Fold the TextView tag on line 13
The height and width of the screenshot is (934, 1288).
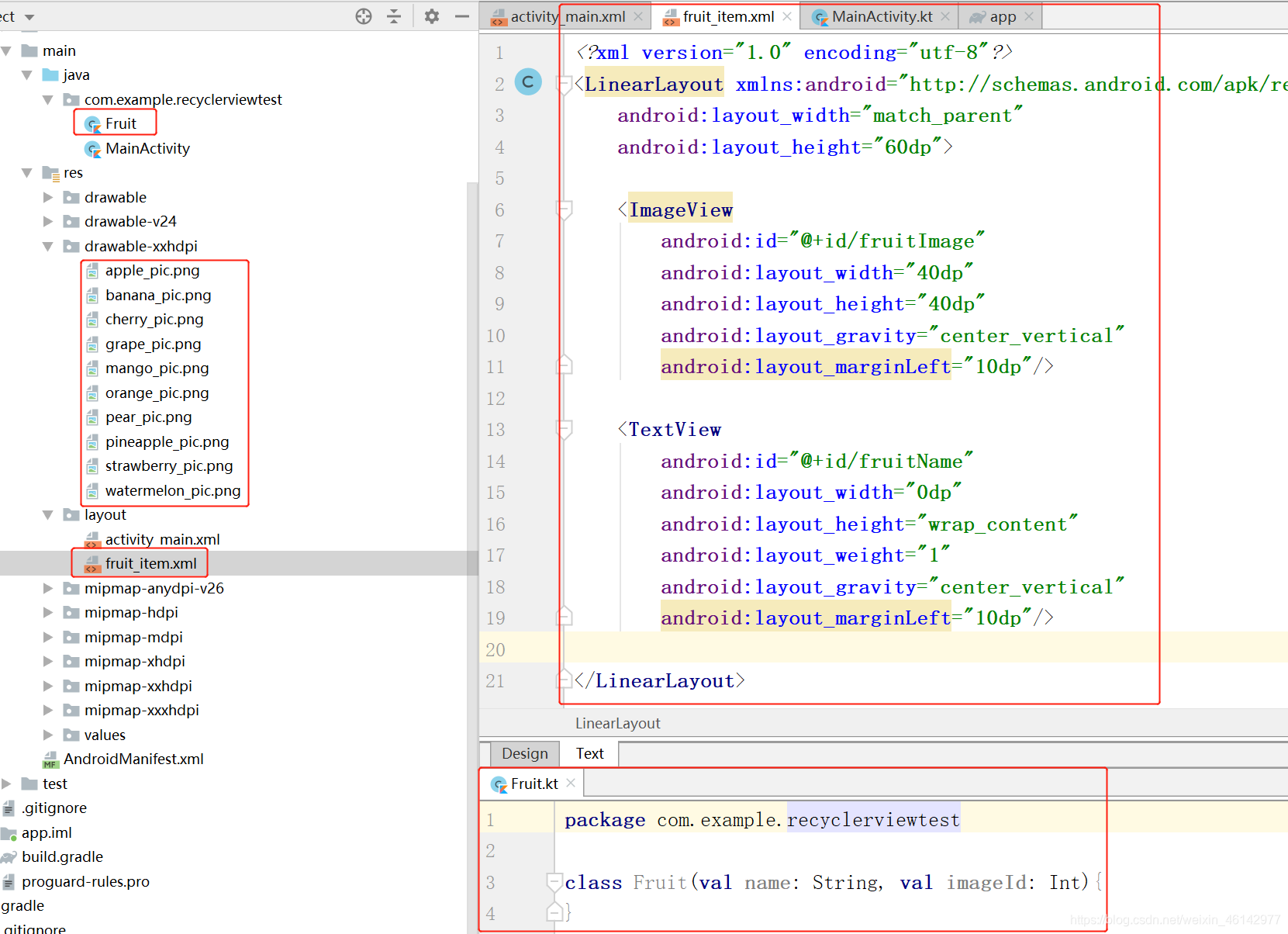[565, 429]
